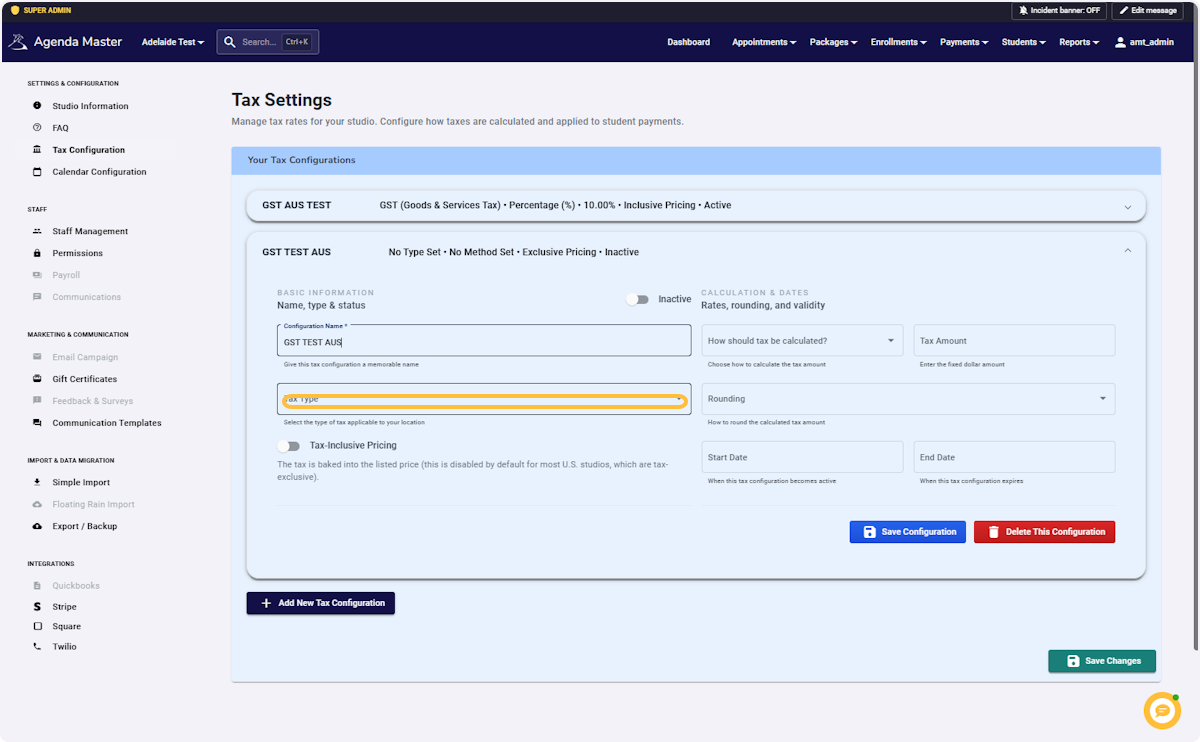Click the Super Admin shield icon
The image size is (1200, 742).
tap(14, 10)
